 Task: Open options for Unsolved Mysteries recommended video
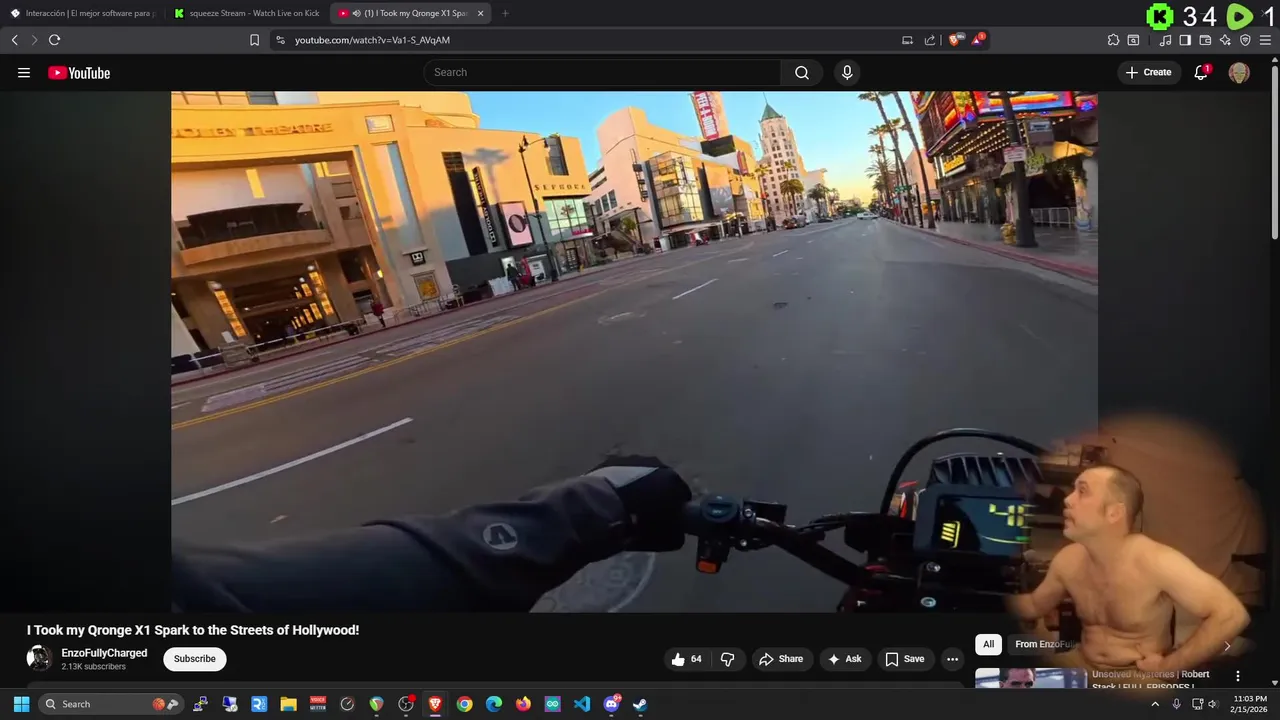pyautogui.click(x=1237, y=676)
